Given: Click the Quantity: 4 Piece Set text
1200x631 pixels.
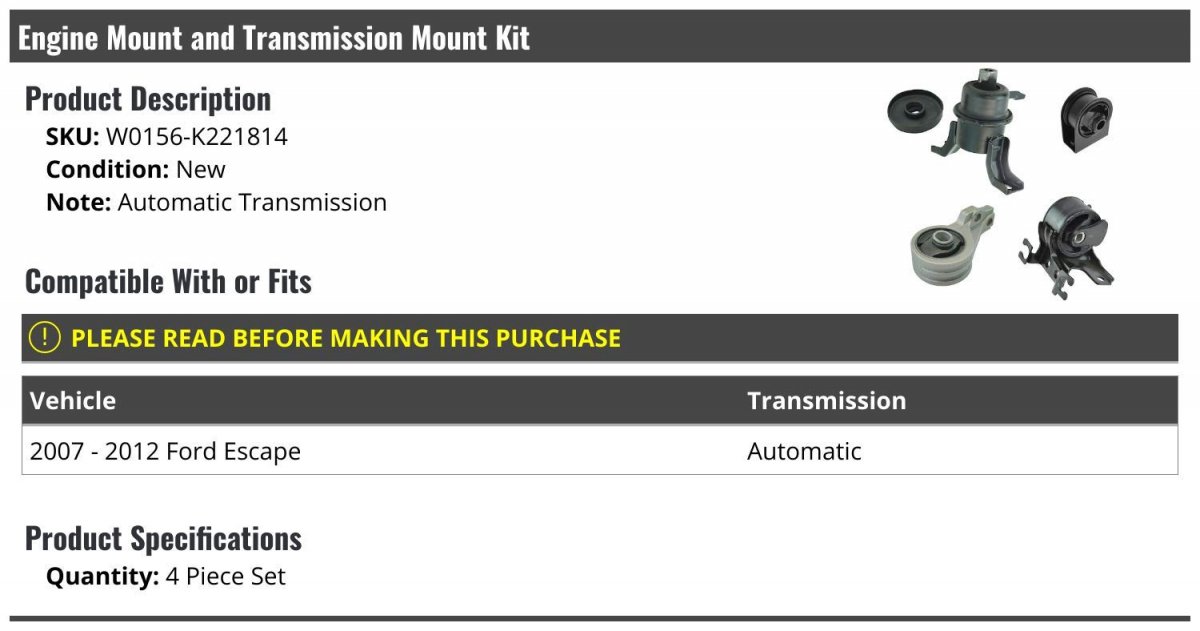Looking at the screenshot, I should click(166, 577).
